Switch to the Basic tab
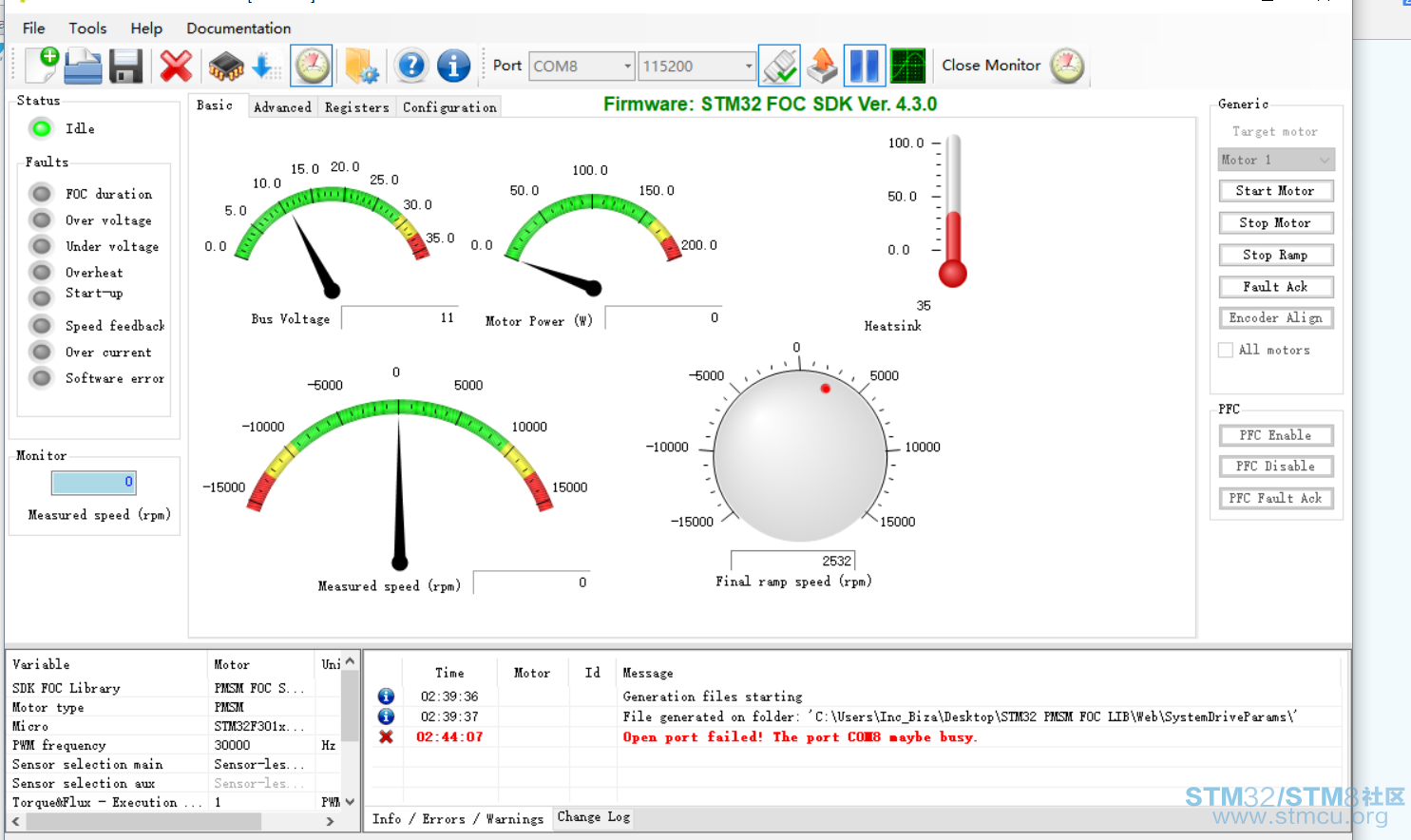The width and height of the screenshot is (1411, 840). [215, 105]
